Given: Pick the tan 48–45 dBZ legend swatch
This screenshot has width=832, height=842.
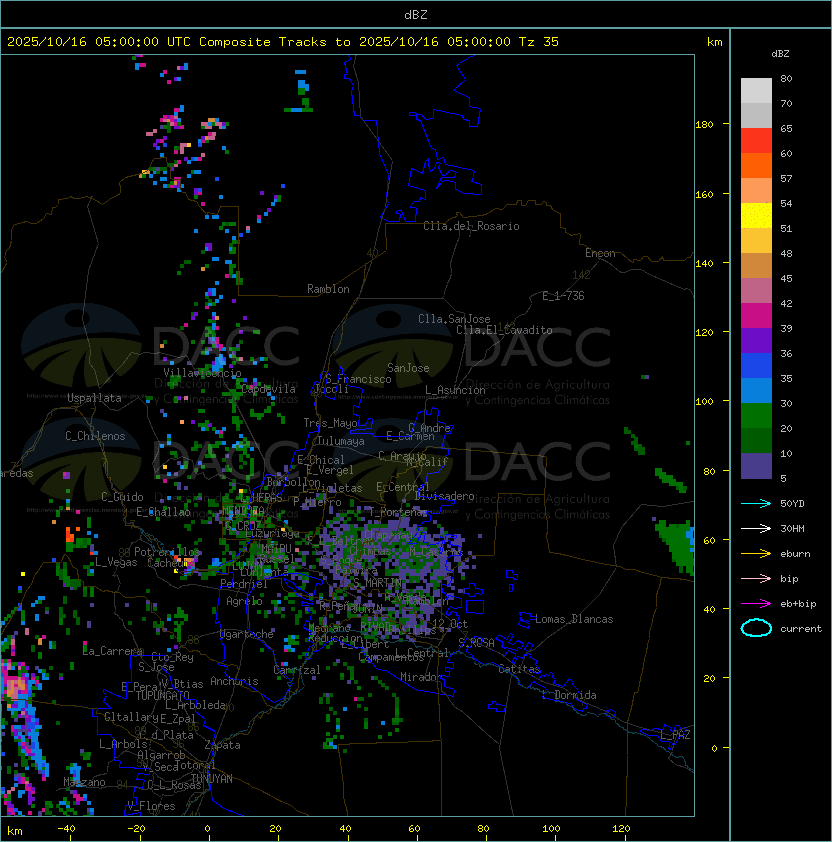Looking at the screenshot, I should tap(756, 266).
